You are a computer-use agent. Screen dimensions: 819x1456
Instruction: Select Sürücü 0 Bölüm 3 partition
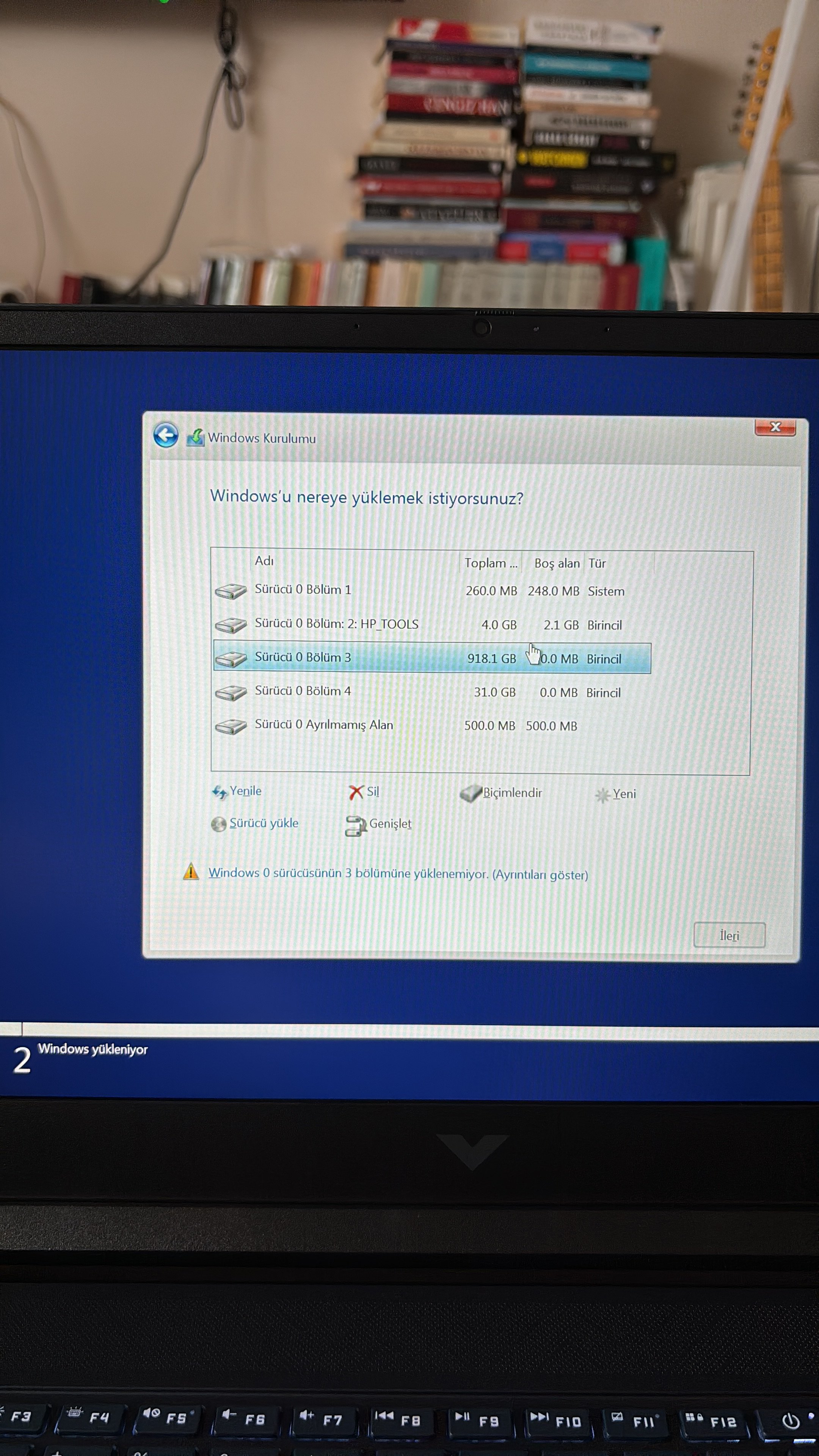tap(303, 657)
